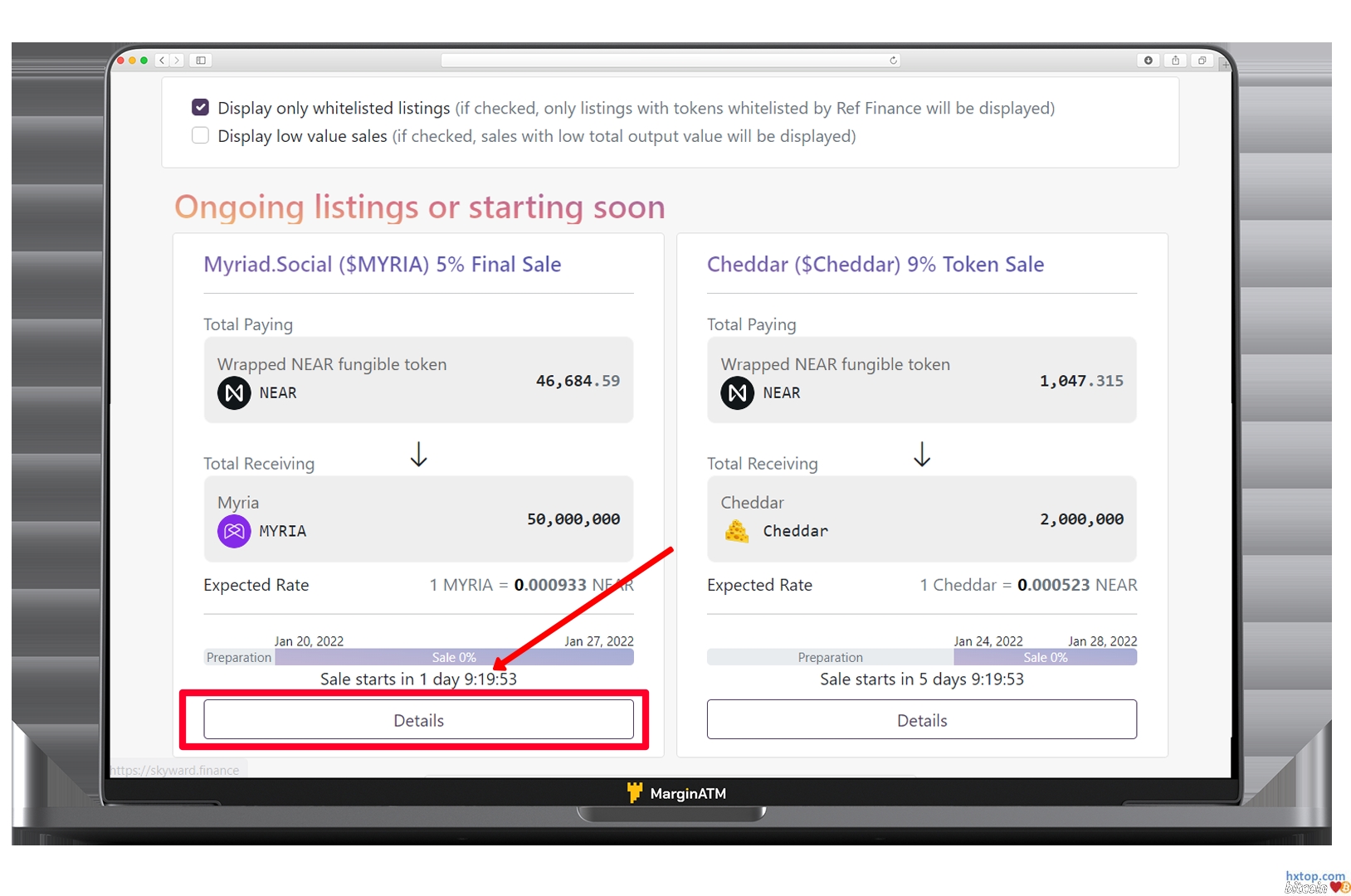This screenshot has height=896, width=1351.
Task: Enable Display low value sales checkbox
Action: [x=200, y=135]
